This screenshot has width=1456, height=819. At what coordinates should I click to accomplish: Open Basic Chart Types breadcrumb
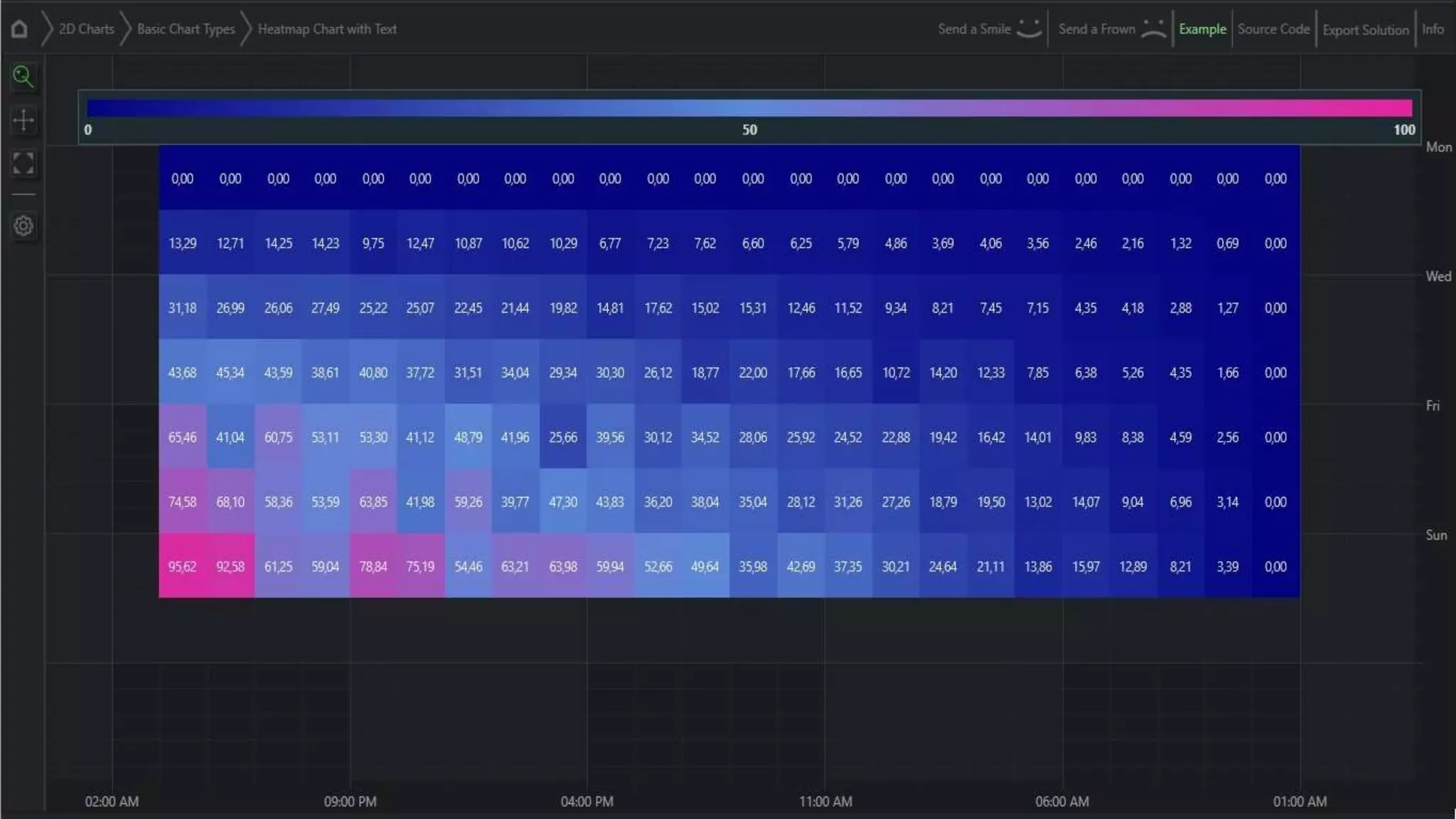pyautogui.click(x=186, y=29)
